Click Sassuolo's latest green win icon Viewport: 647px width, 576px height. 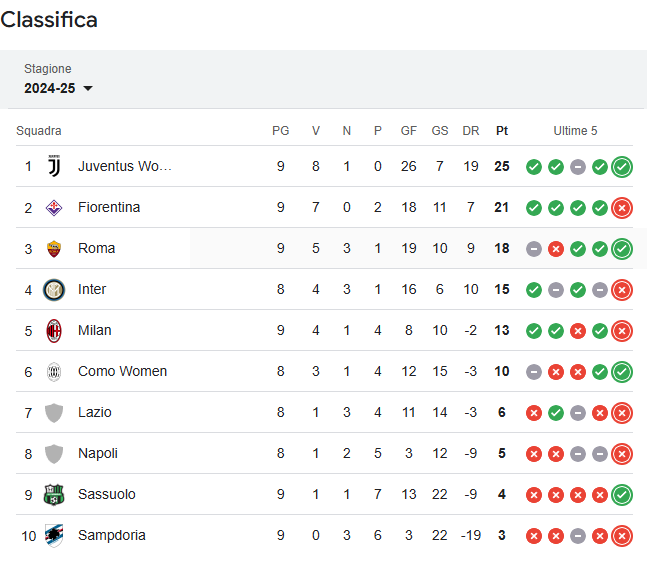tap(622, 495)
